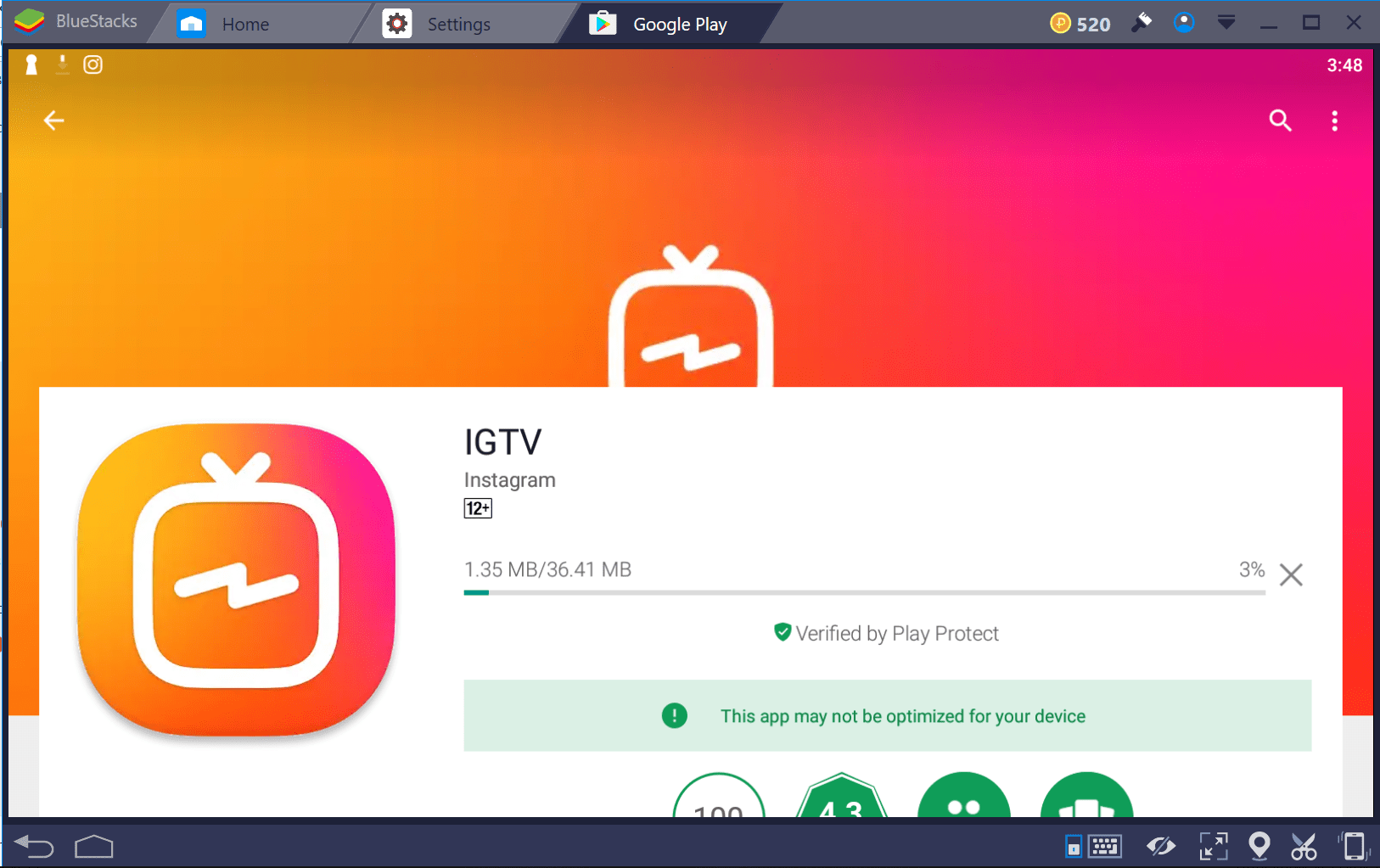Open the Instagram developer link
Image resolution: width=1380 pixels, height=868 pixels.
(509, 480)
